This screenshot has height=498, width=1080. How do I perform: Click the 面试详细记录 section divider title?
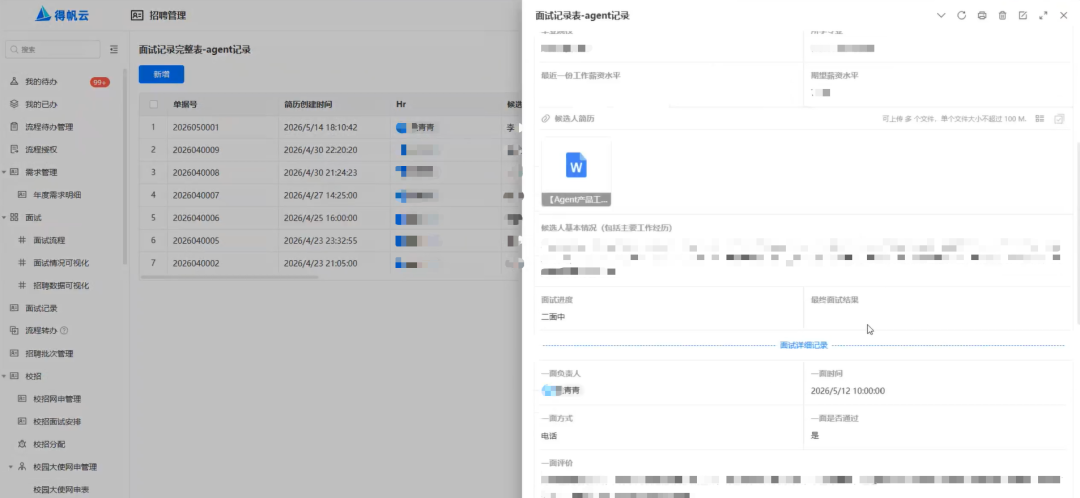point(803,345)
